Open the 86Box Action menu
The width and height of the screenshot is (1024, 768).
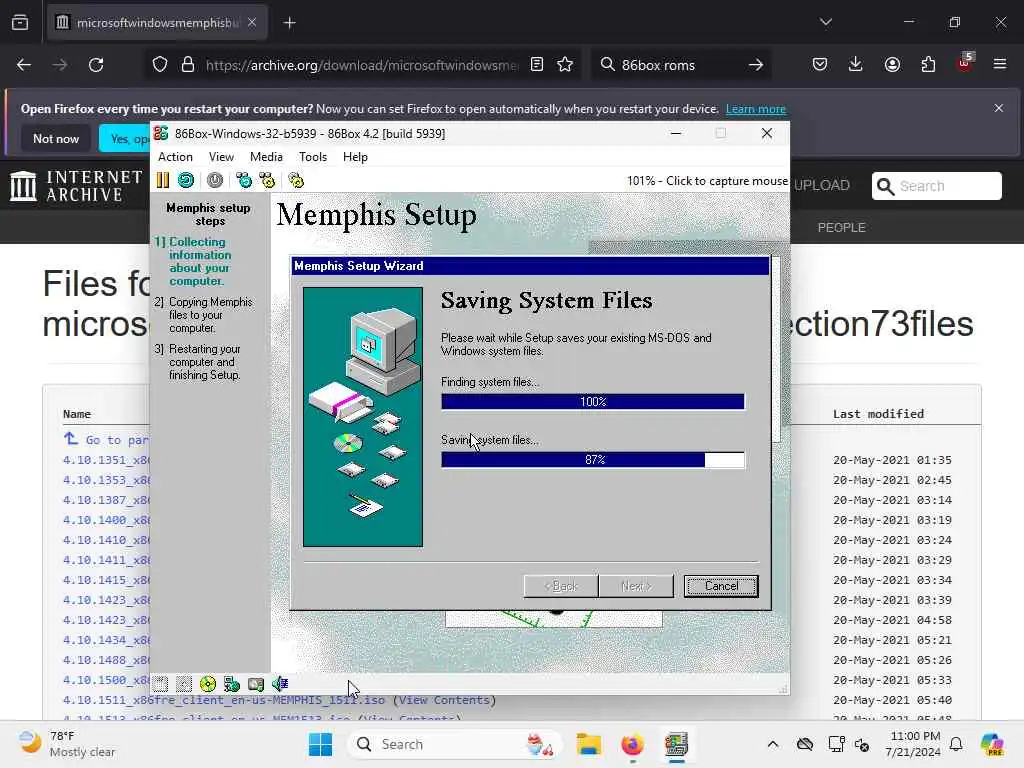coord(175,157)
